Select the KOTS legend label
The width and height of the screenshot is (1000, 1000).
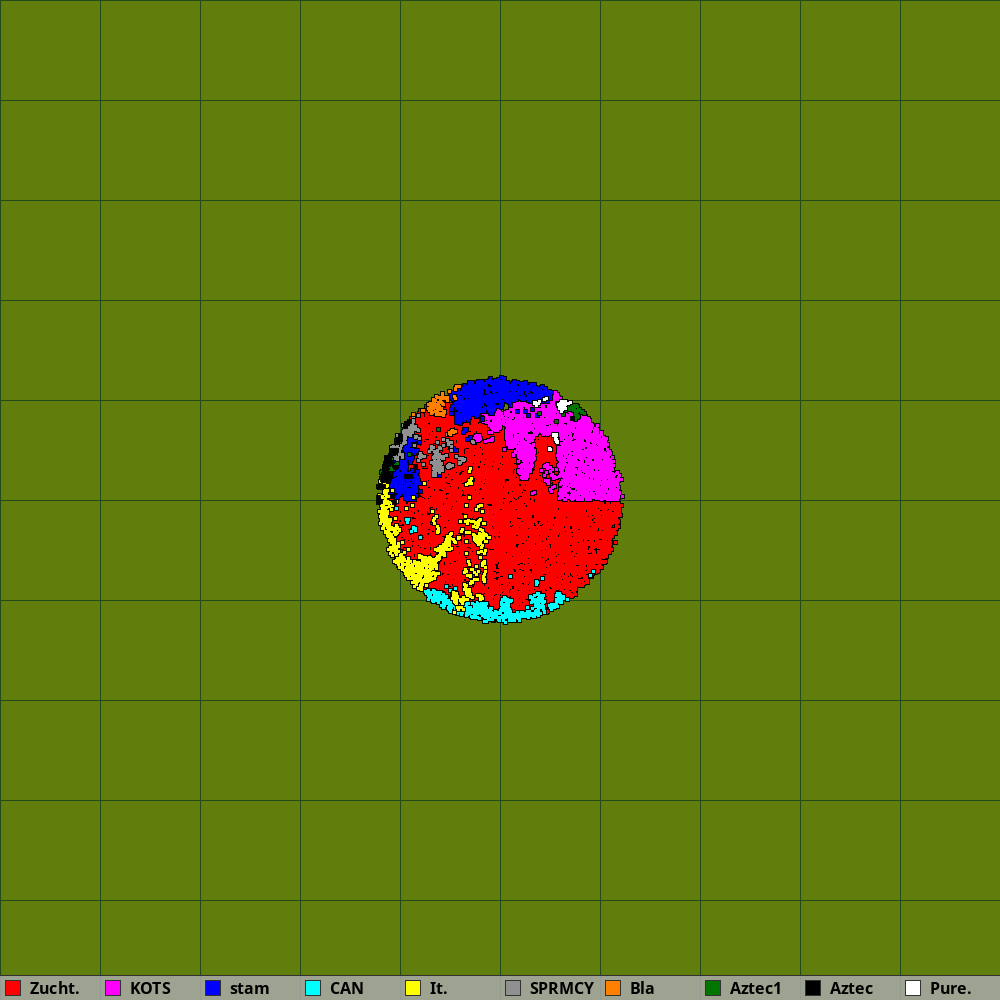pyautogui.click(x=150, y=989)
